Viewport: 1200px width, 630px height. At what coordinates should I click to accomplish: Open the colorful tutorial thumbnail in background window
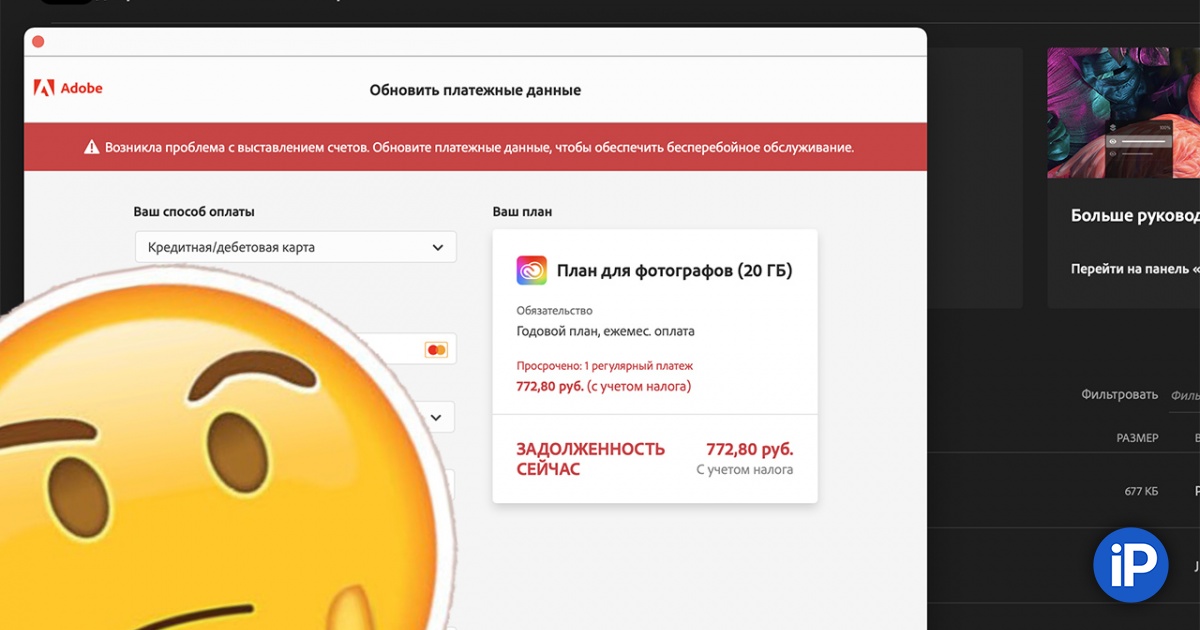(x=1123, y=113)
